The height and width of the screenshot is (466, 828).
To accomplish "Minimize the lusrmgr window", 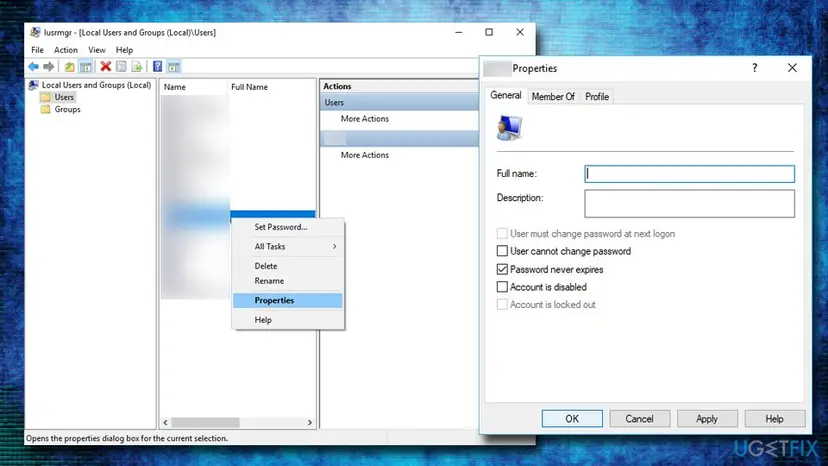I will click(x=458, y=32).
